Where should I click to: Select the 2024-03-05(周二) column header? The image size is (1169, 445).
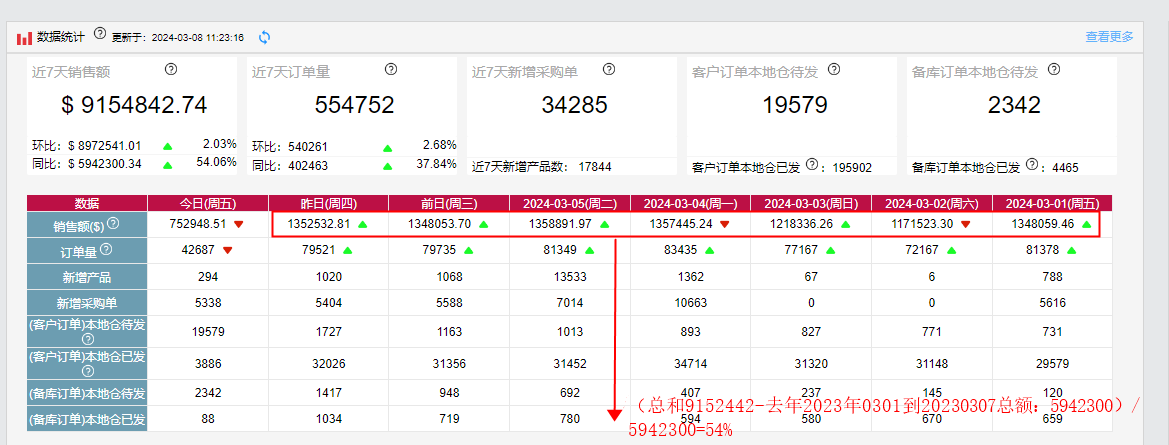[570, 203]
